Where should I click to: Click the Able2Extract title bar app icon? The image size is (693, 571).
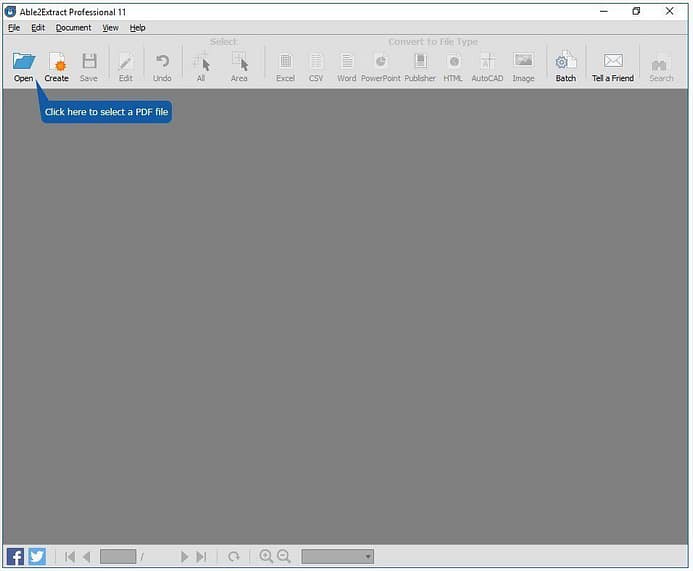click(10, 11)
